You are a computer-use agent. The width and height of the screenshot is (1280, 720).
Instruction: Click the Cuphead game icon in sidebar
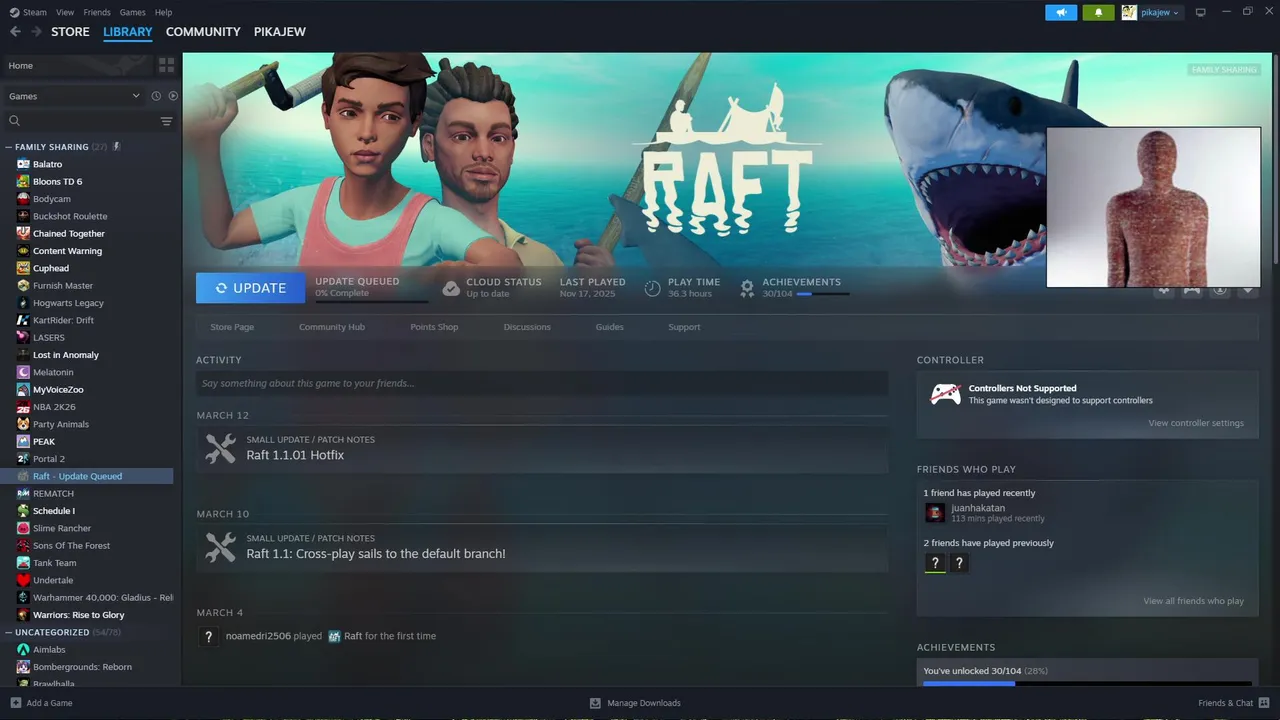click(x=23, y=268)
